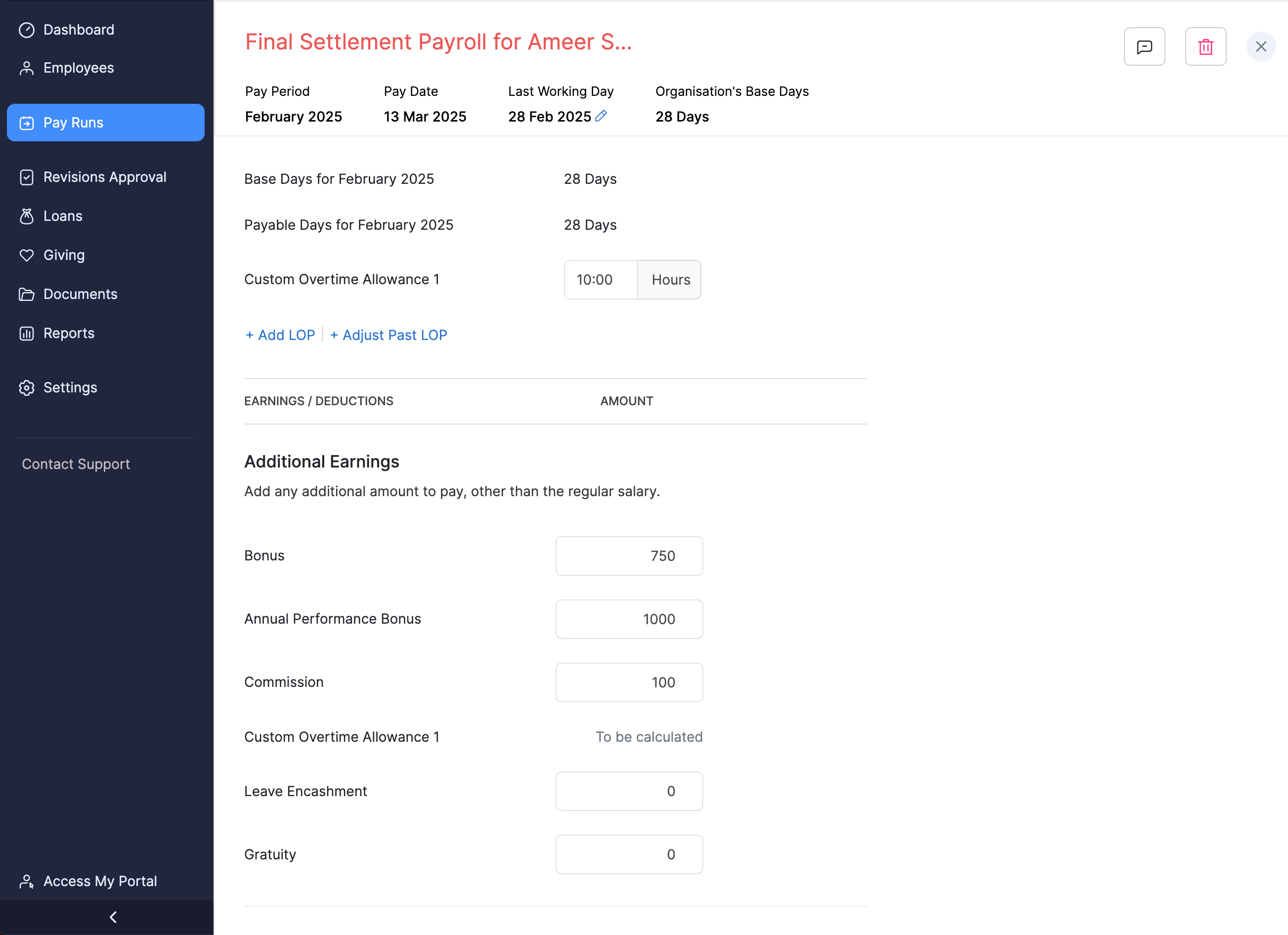Open Reports from the sidebar

69,333
